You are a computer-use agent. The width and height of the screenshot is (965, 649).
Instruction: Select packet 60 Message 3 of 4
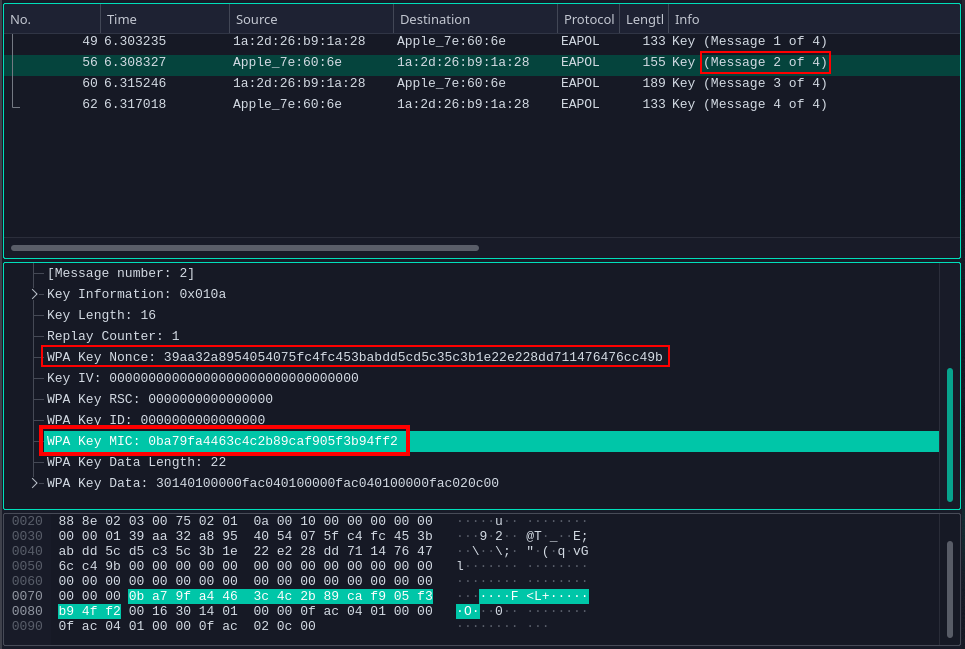[482, 83]
